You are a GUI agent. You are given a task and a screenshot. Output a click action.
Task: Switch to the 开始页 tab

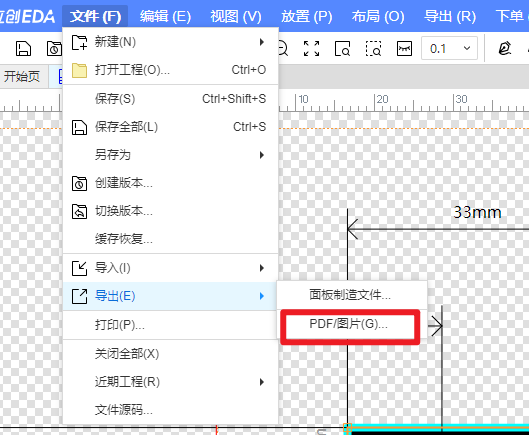tap(22, 76)
